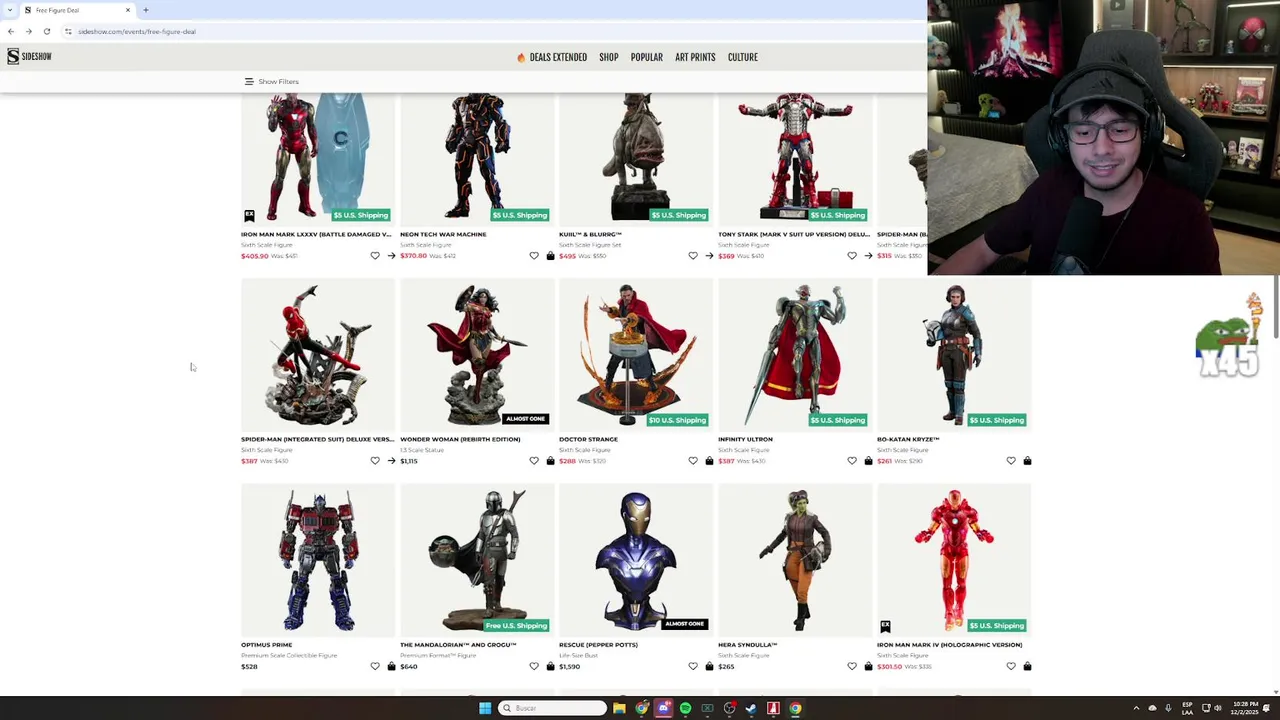Screen dimensions: 1280x720
Task: Favorite Infinity Ultron with heart icon
Action: (852, 461)
